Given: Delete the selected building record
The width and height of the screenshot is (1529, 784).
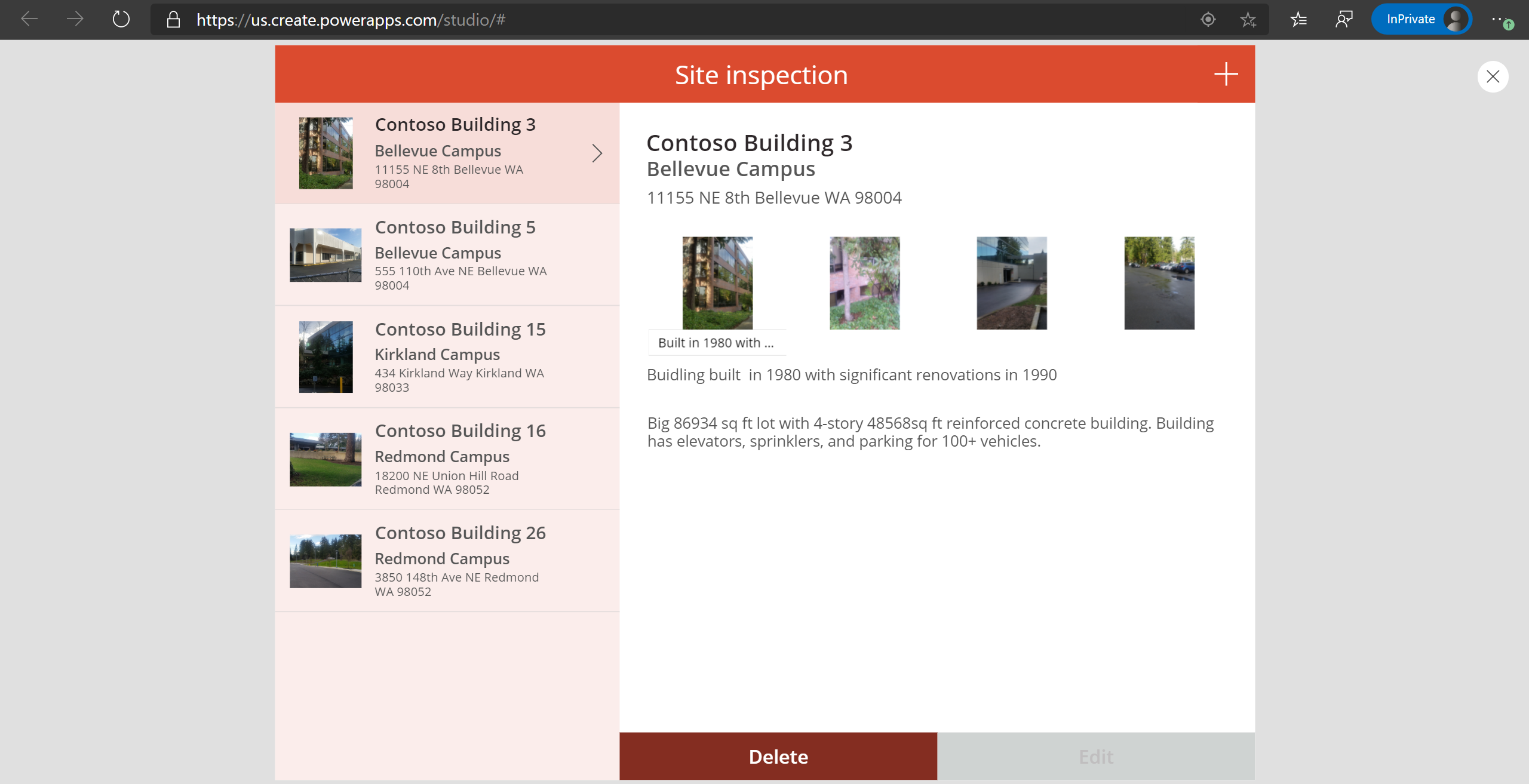Looking at the screenshot, I should pyautogui.click(x=778, y=756).
